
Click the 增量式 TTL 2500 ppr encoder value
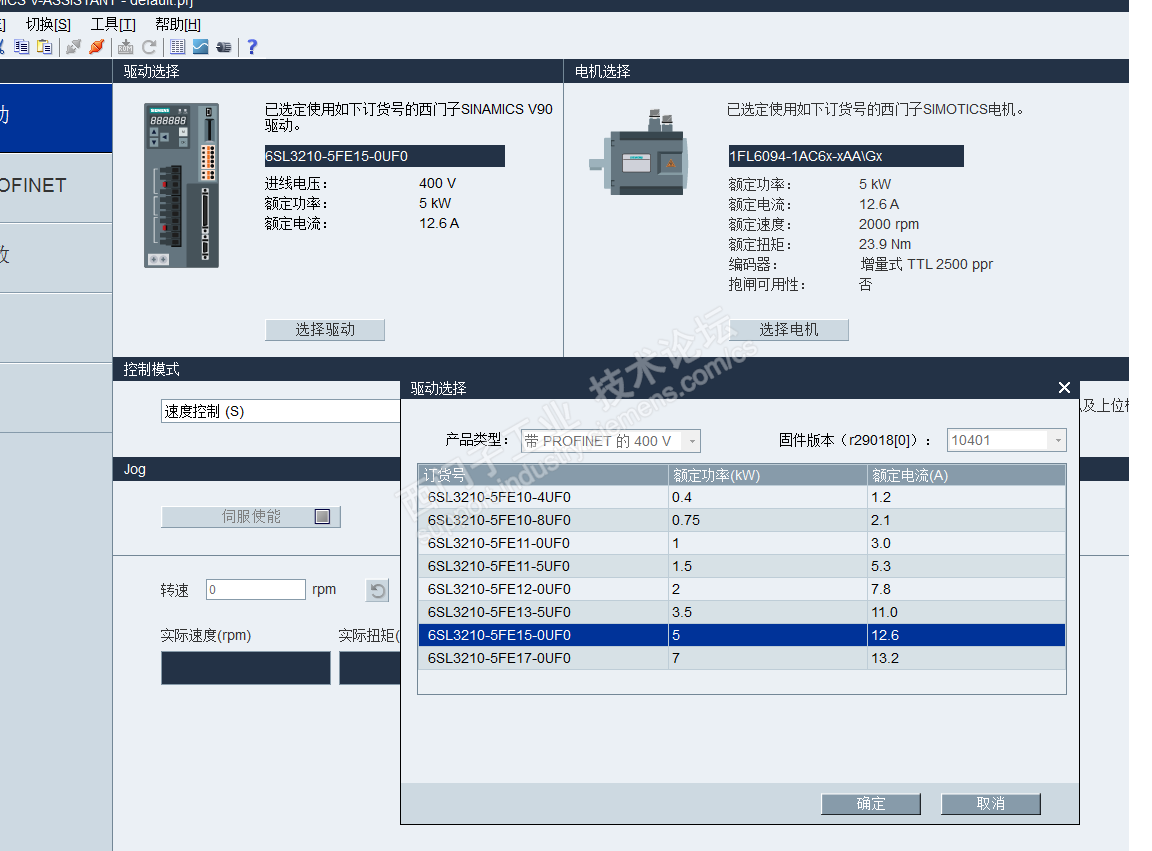926,265
